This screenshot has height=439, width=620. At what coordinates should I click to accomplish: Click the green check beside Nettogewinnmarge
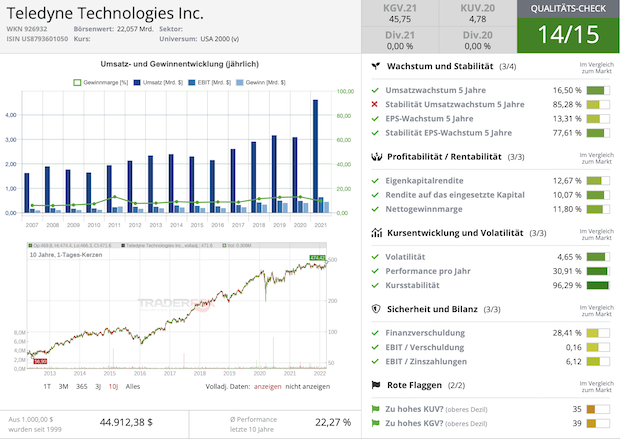coord(375,209)
